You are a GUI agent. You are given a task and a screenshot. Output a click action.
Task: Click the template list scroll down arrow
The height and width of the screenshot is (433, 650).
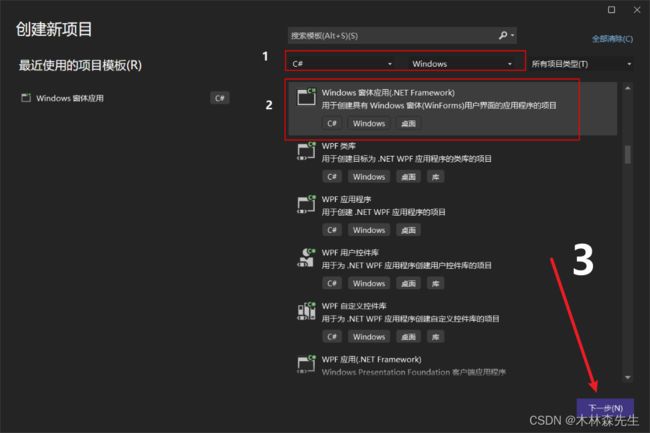coord(628,377)
